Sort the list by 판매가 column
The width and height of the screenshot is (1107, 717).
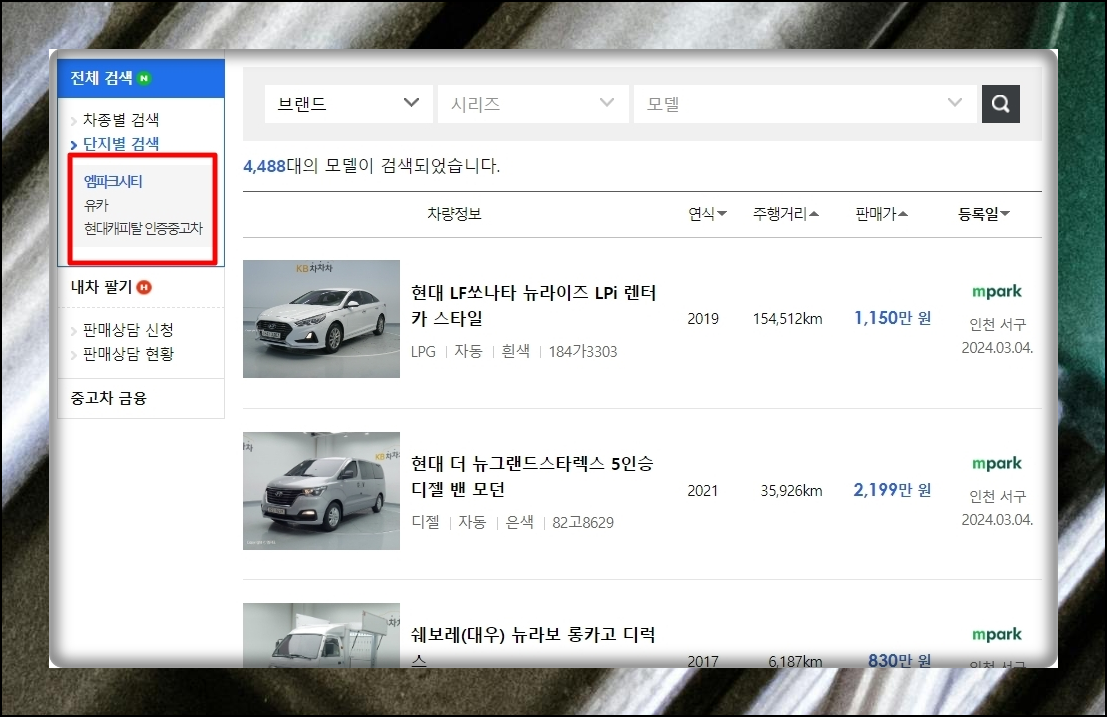point(882,214)
